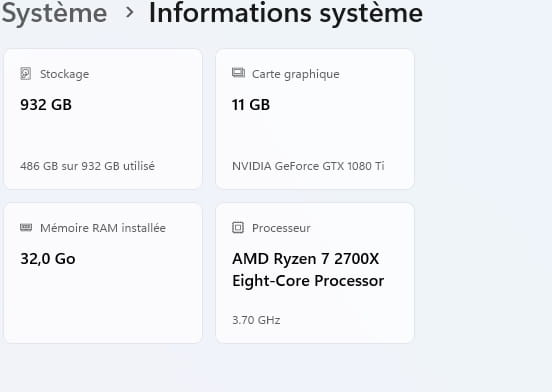Click the breadcrumb chevron separator
Viewport: 552px width, 392px height.
(x=130, y=13)
